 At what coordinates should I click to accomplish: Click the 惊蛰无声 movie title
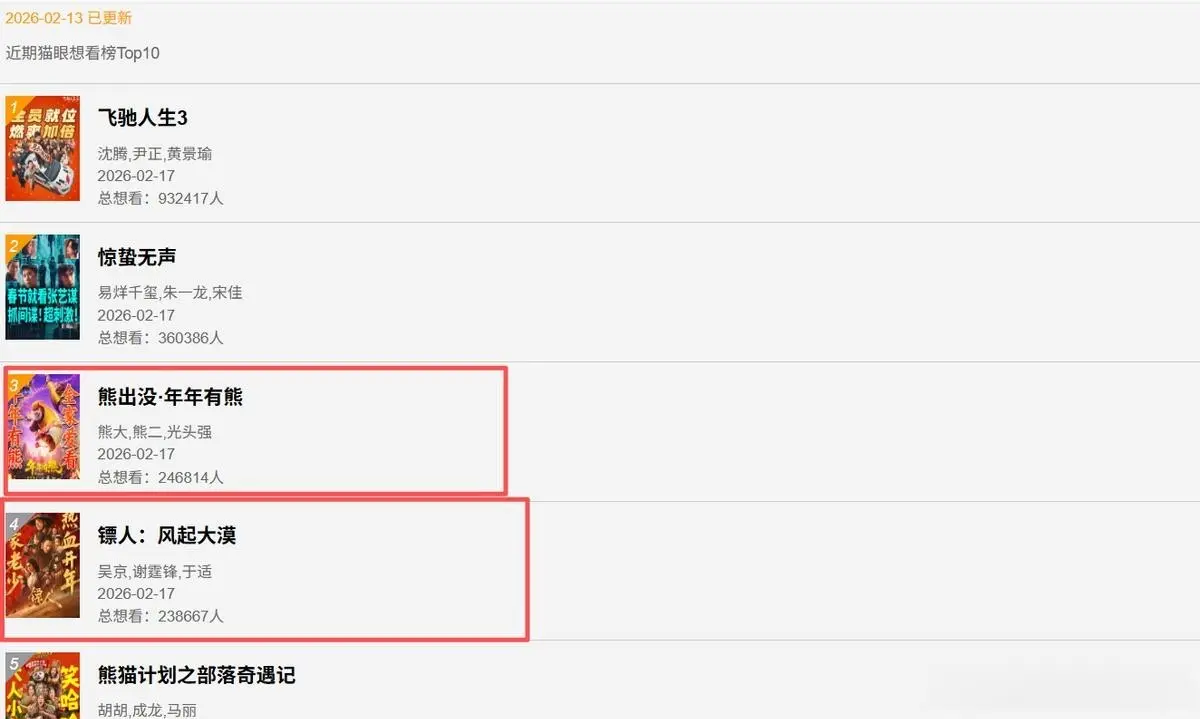(137, 257)
